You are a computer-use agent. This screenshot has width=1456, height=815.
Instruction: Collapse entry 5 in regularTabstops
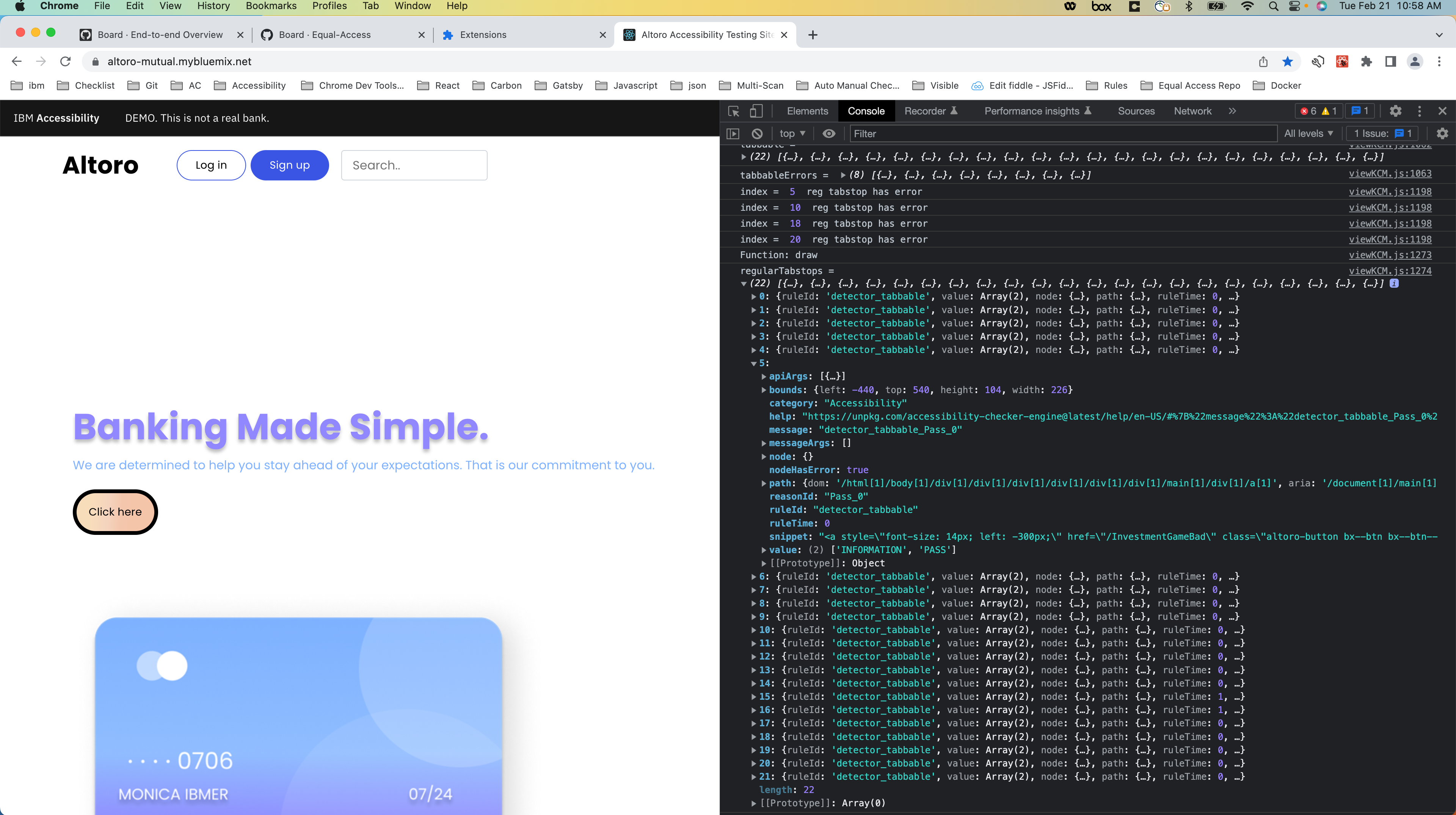point(753,363)
